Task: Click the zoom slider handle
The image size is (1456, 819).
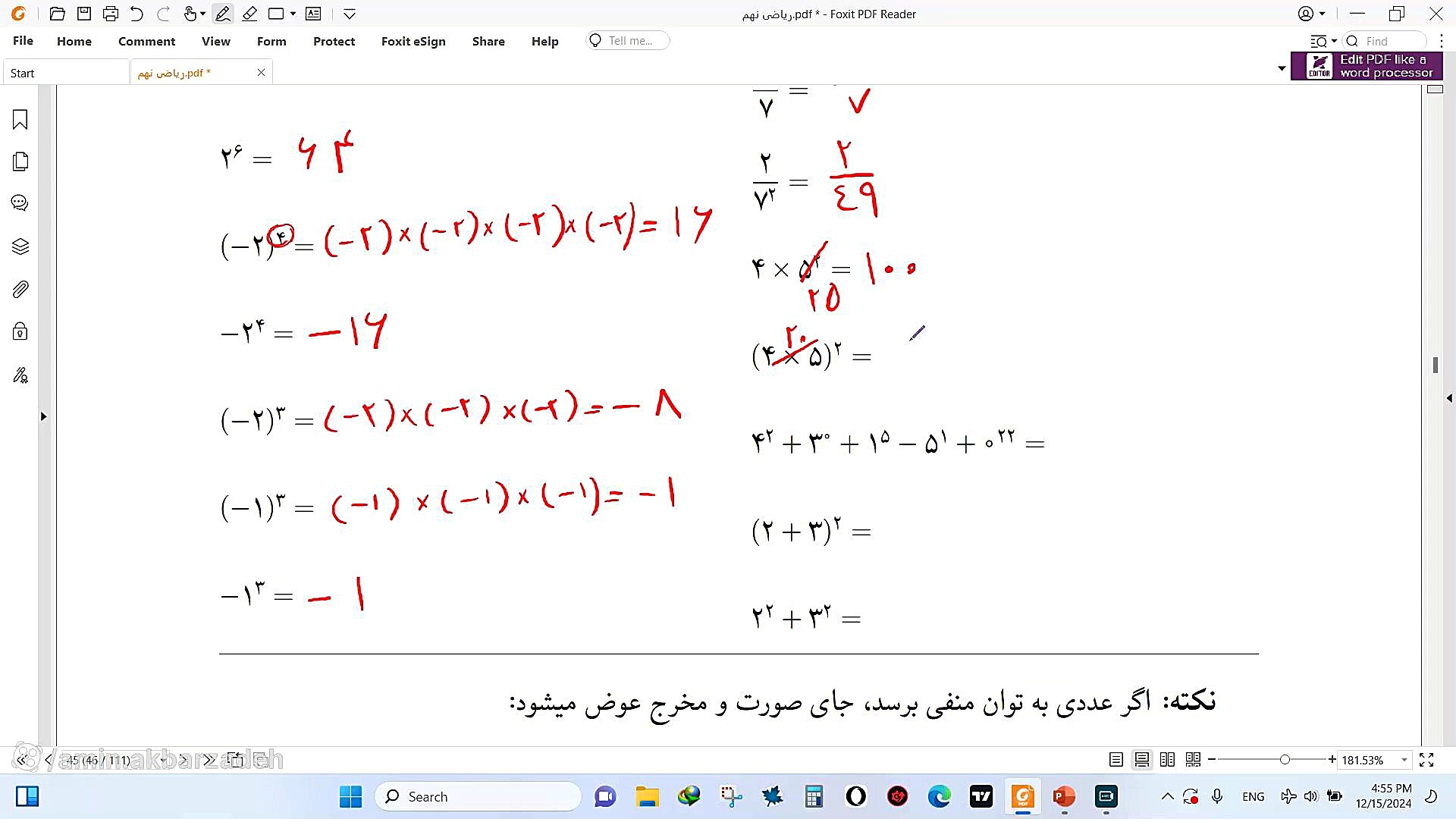Action: pos(1285,759)
